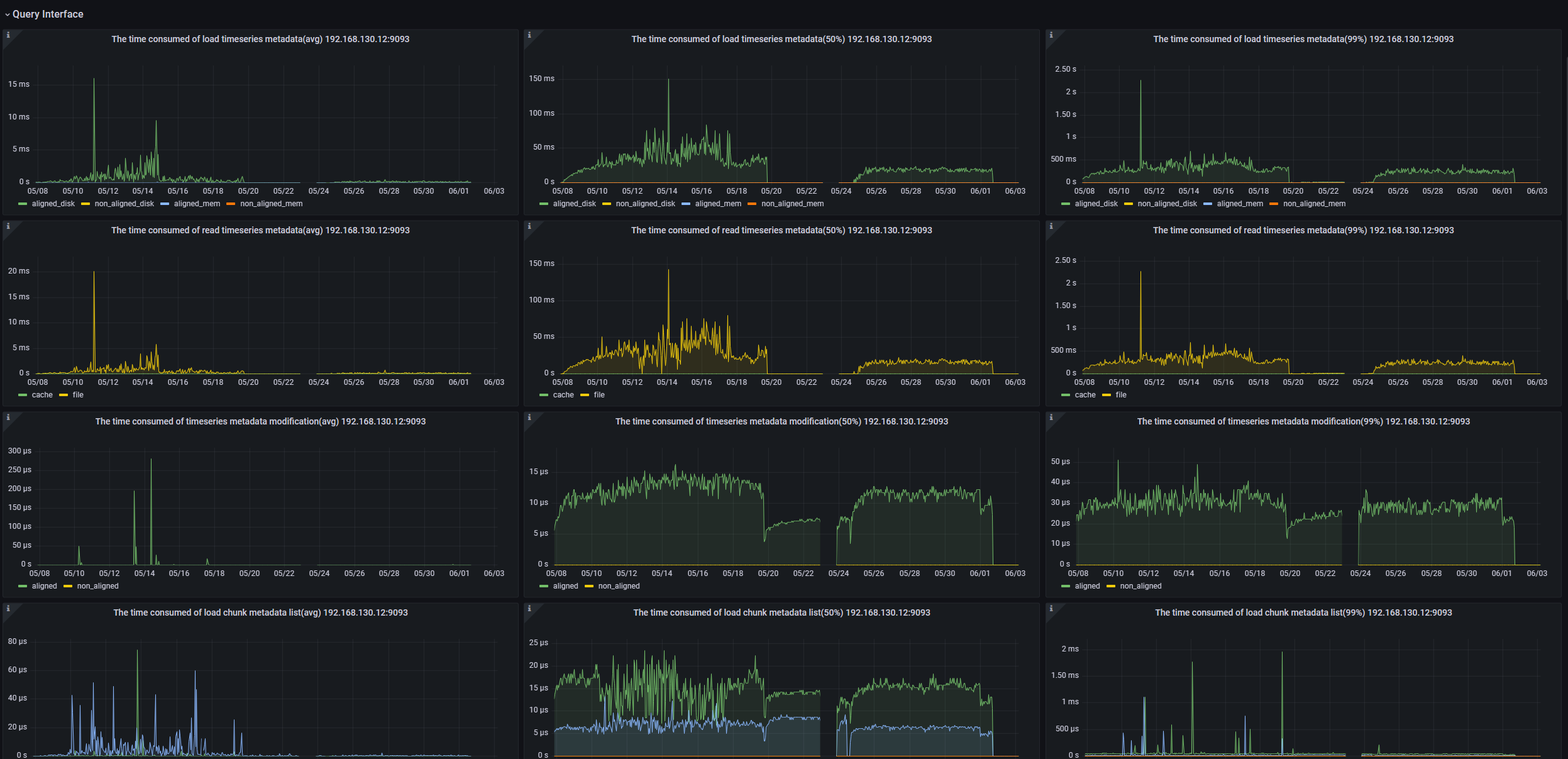Toggle non_aligned series in metadata modification(99%) legend
Screen dimensions: 1568x759
pos(1140,586)
